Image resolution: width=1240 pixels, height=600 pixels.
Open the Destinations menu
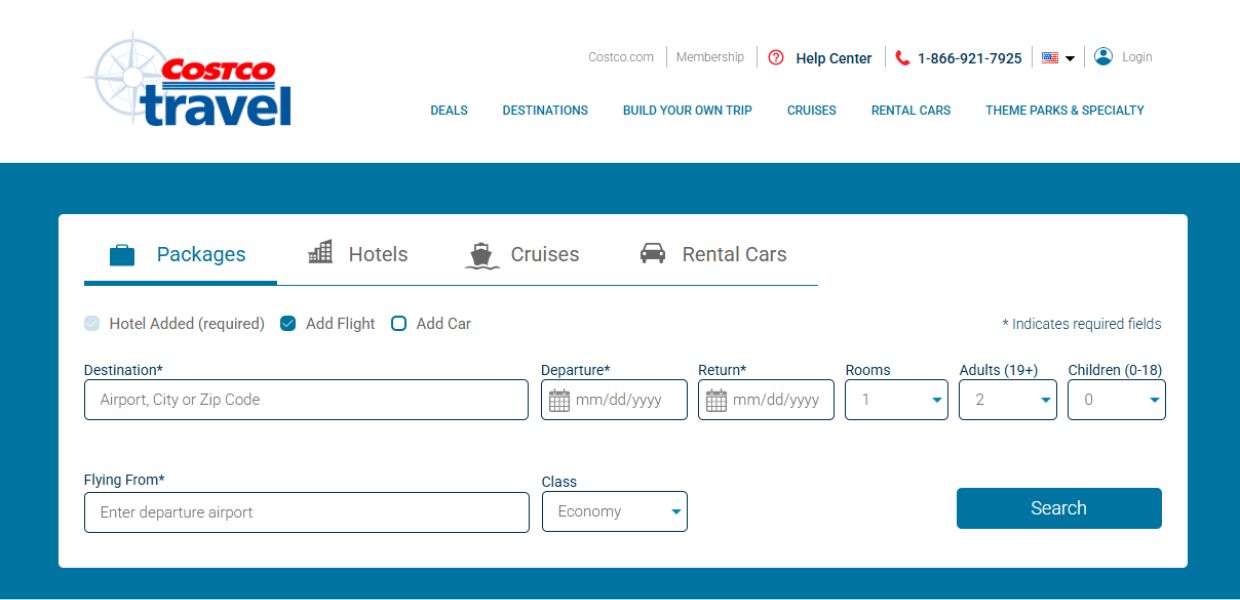[545, 111]
